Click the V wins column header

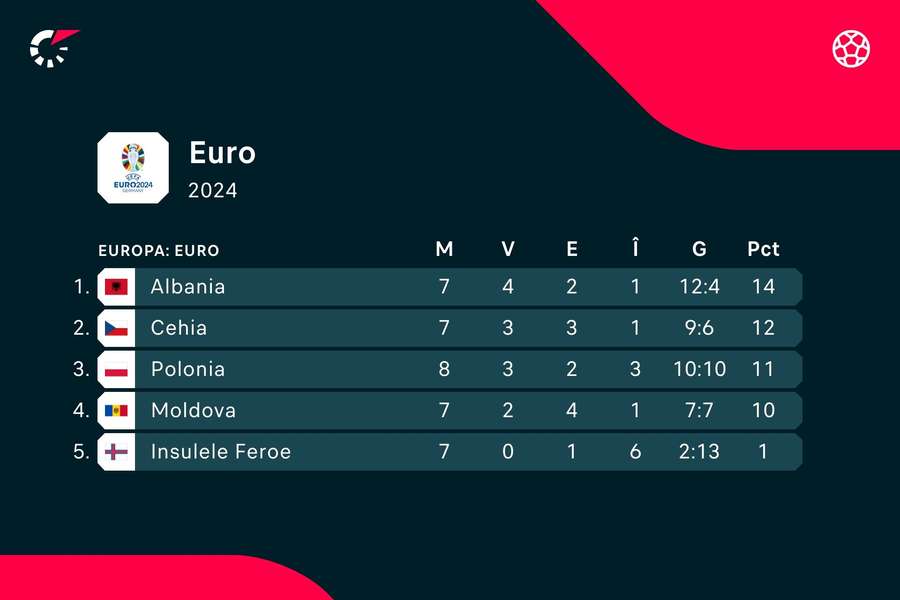click(508, 249)
